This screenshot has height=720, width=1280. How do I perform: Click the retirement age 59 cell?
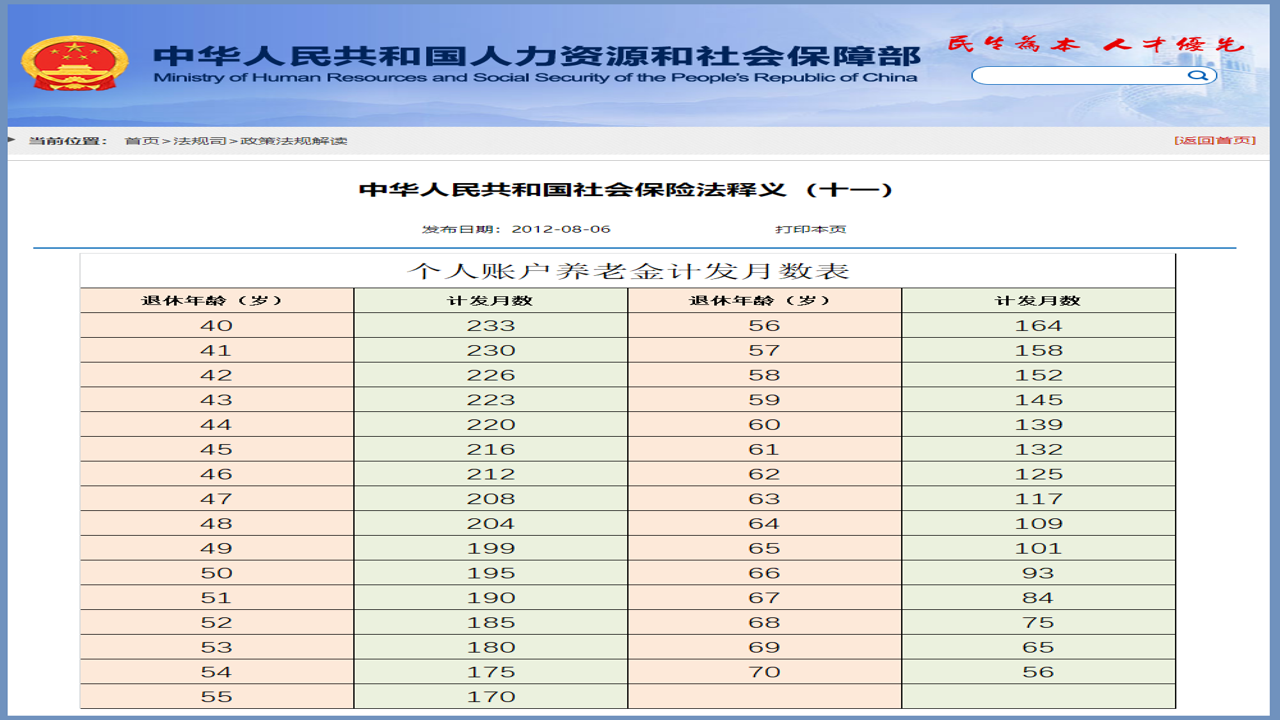tap(765, 400)
